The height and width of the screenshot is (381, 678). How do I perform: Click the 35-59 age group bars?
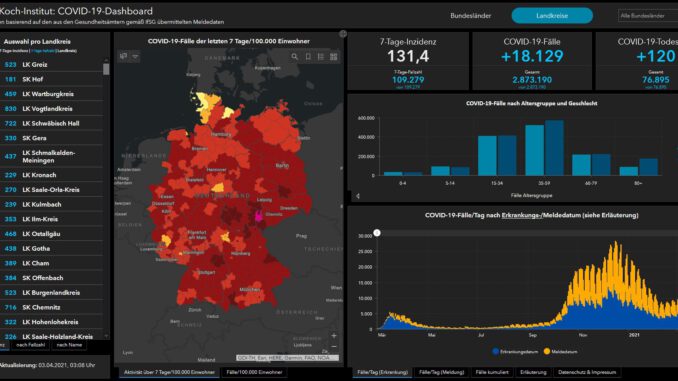pyautogui.click(x=544, y=148)
